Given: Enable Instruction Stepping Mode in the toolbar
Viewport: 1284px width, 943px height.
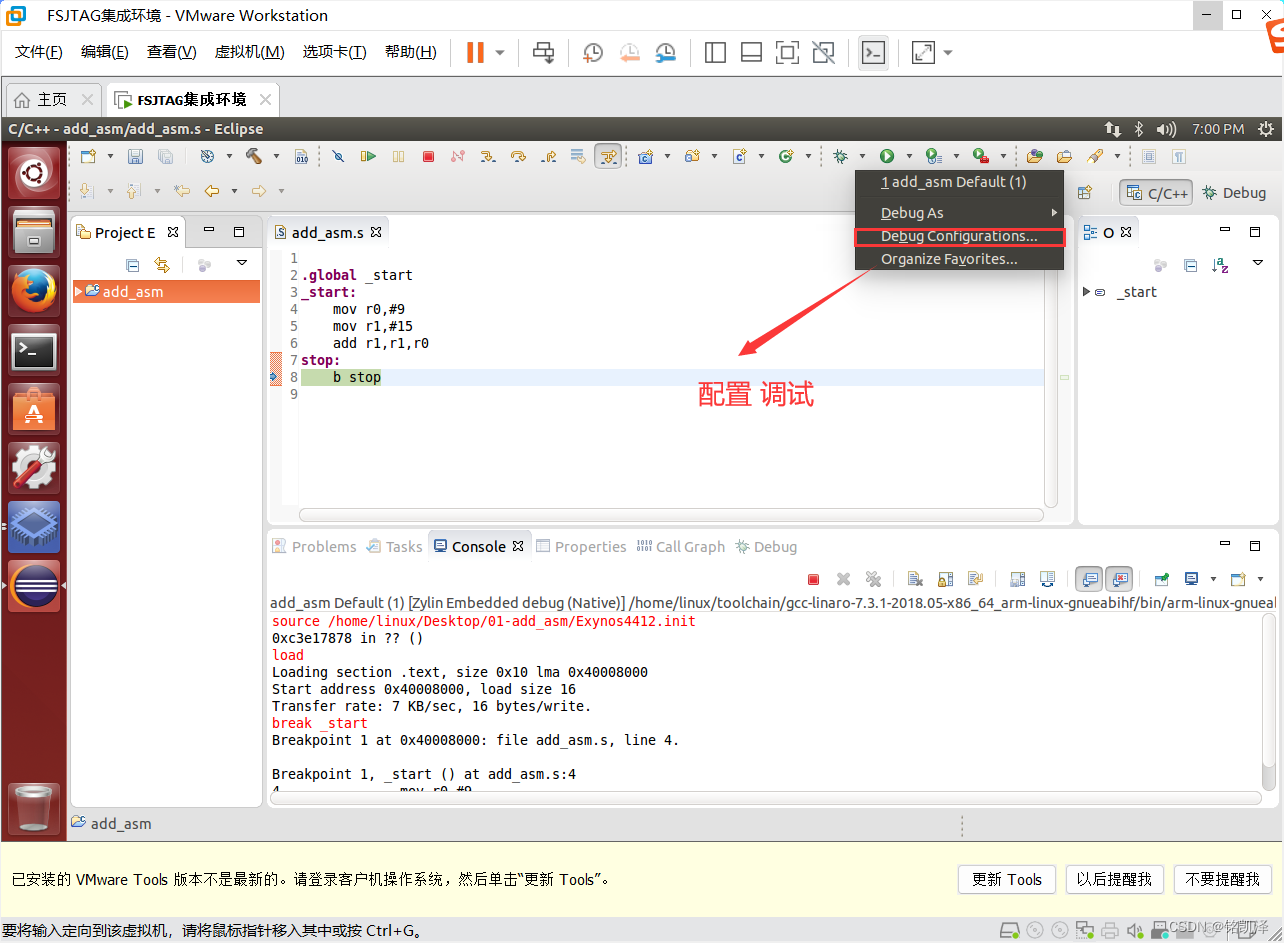Looking at the screenshot, I should [608, 157].
